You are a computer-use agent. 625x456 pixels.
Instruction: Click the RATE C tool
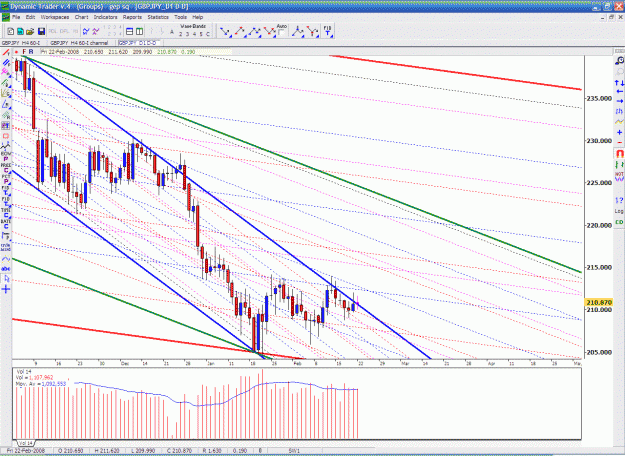click(x=6, y=224)
